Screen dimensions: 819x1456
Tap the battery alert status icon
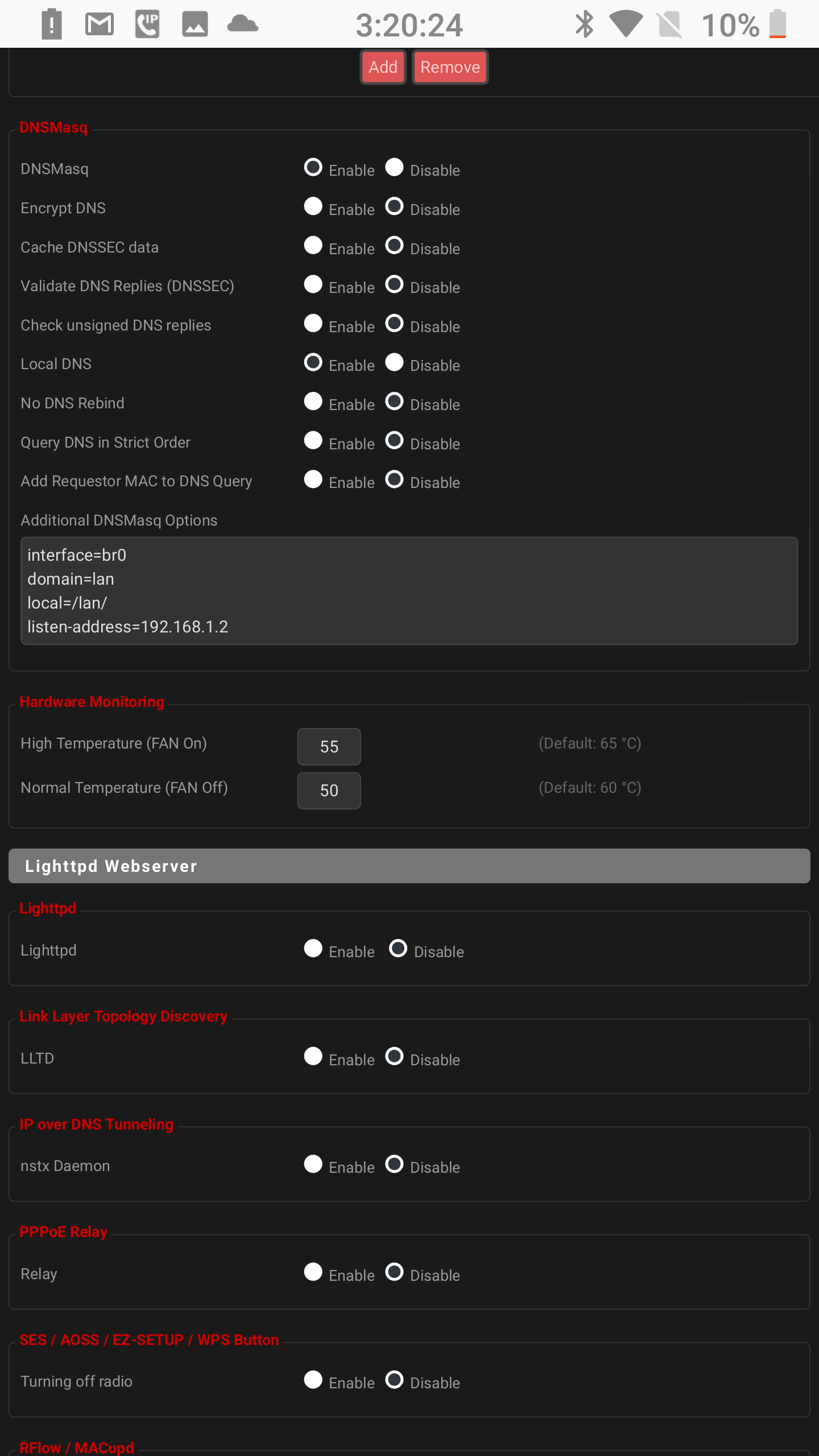point(52,24)
